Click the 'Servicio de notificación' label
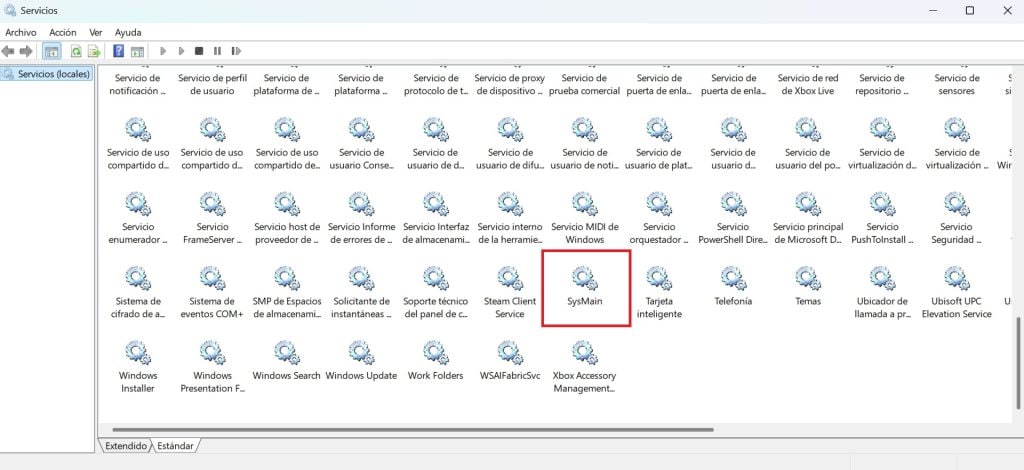 point(138,84)
